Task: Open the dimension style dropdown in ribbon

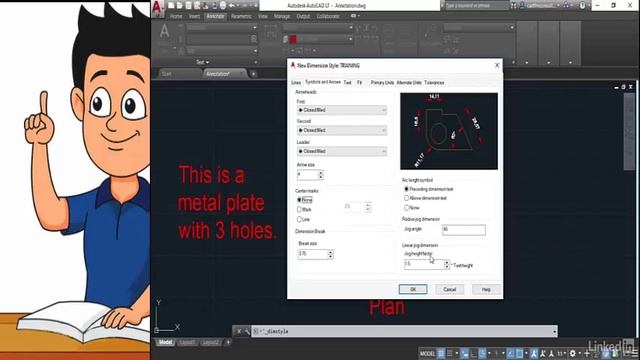Action: coord(318,27)
